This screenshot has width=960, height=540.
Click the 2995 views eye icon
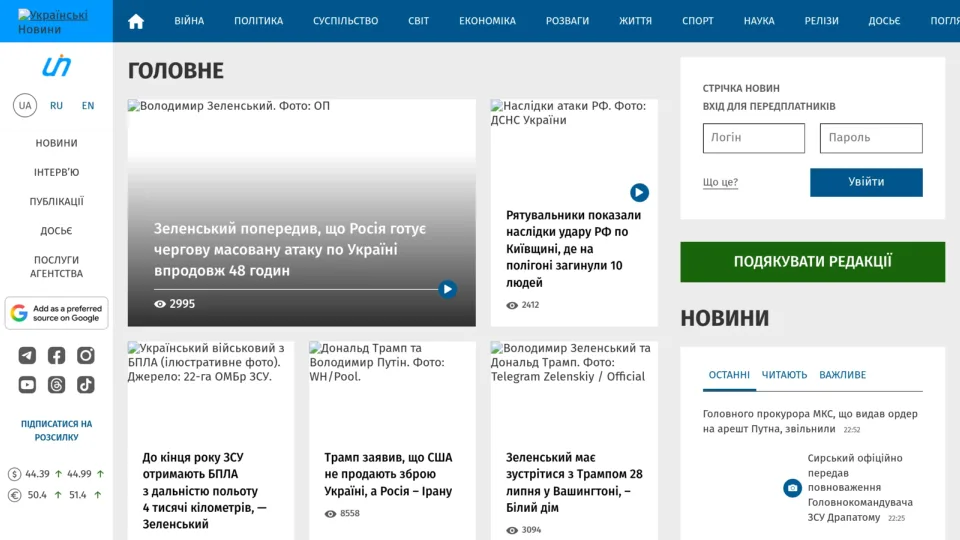(x=160, y=304)
